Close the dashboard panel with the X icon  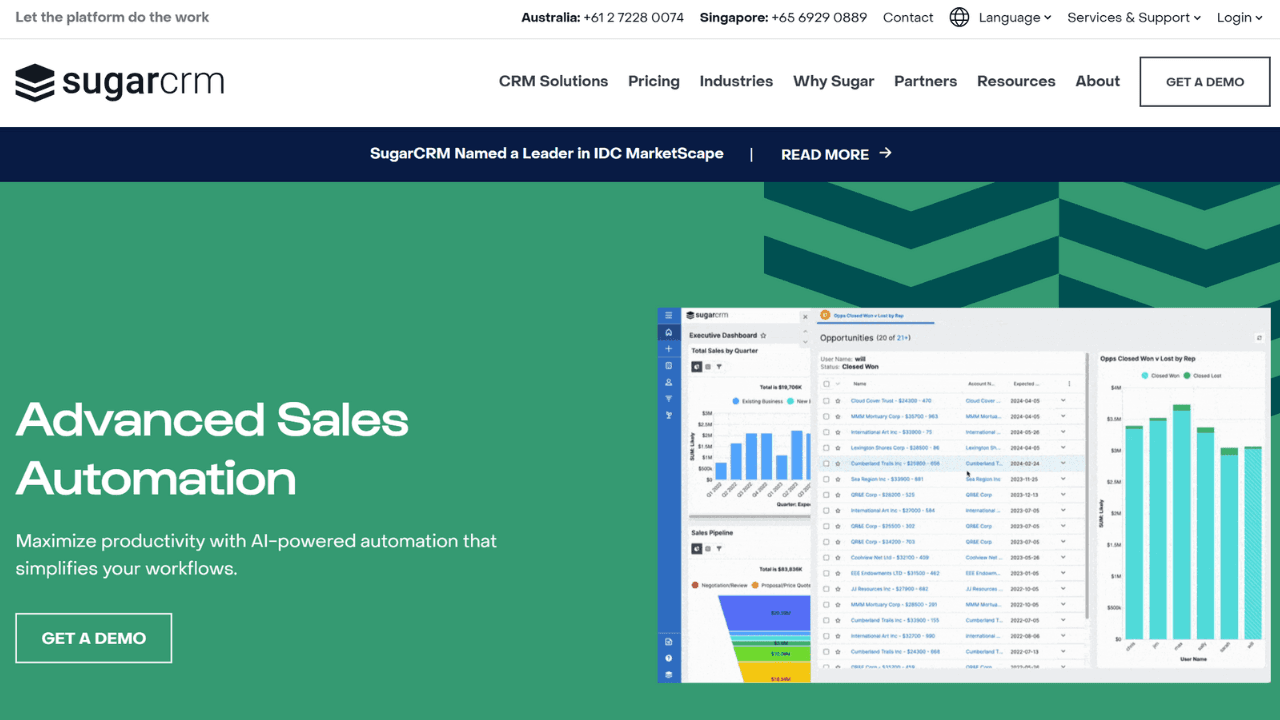coord(805,317)
